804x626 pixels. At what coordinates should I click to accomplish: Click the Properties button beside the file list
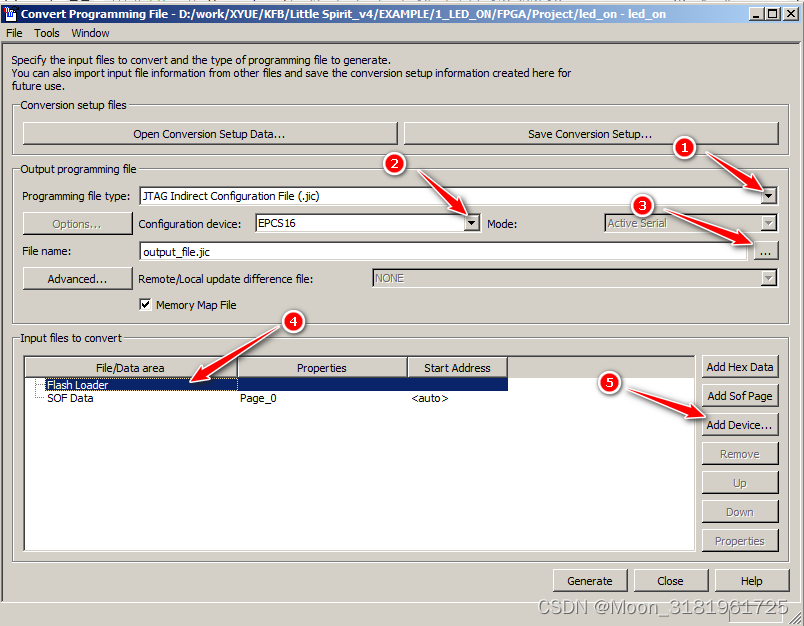(740, 541)
